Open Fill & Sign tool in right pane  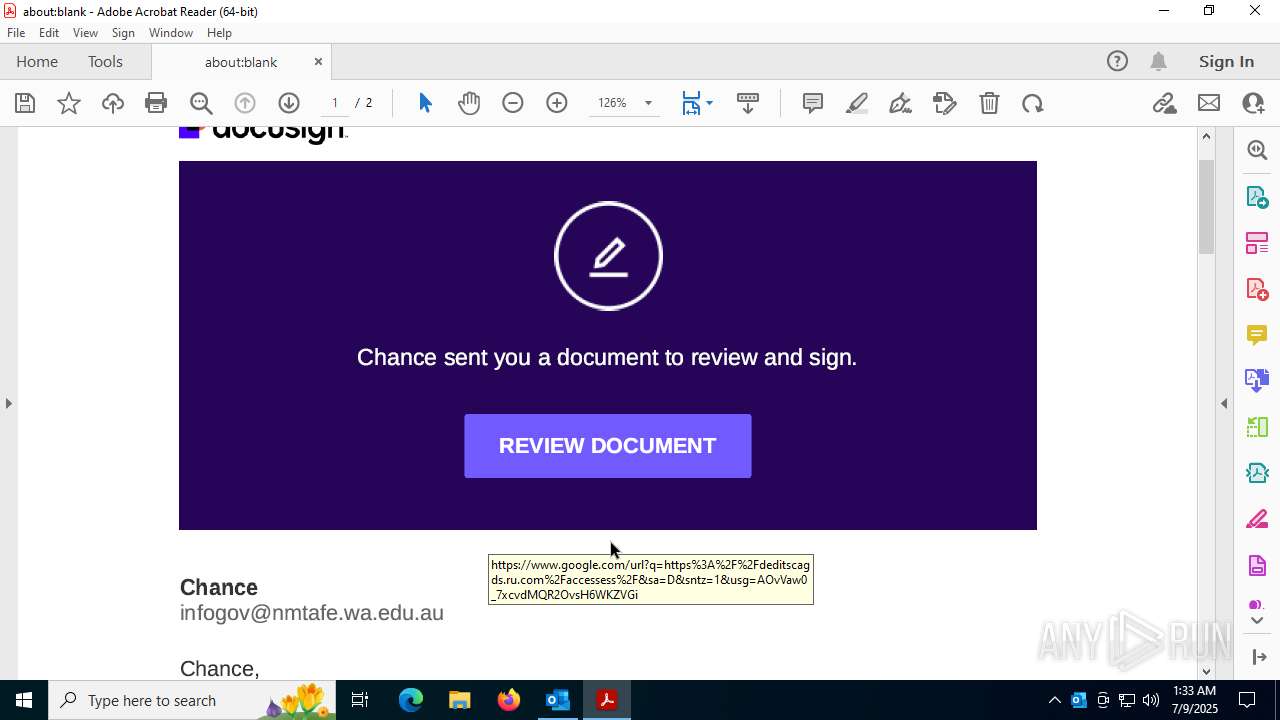tap(1257, 519)
